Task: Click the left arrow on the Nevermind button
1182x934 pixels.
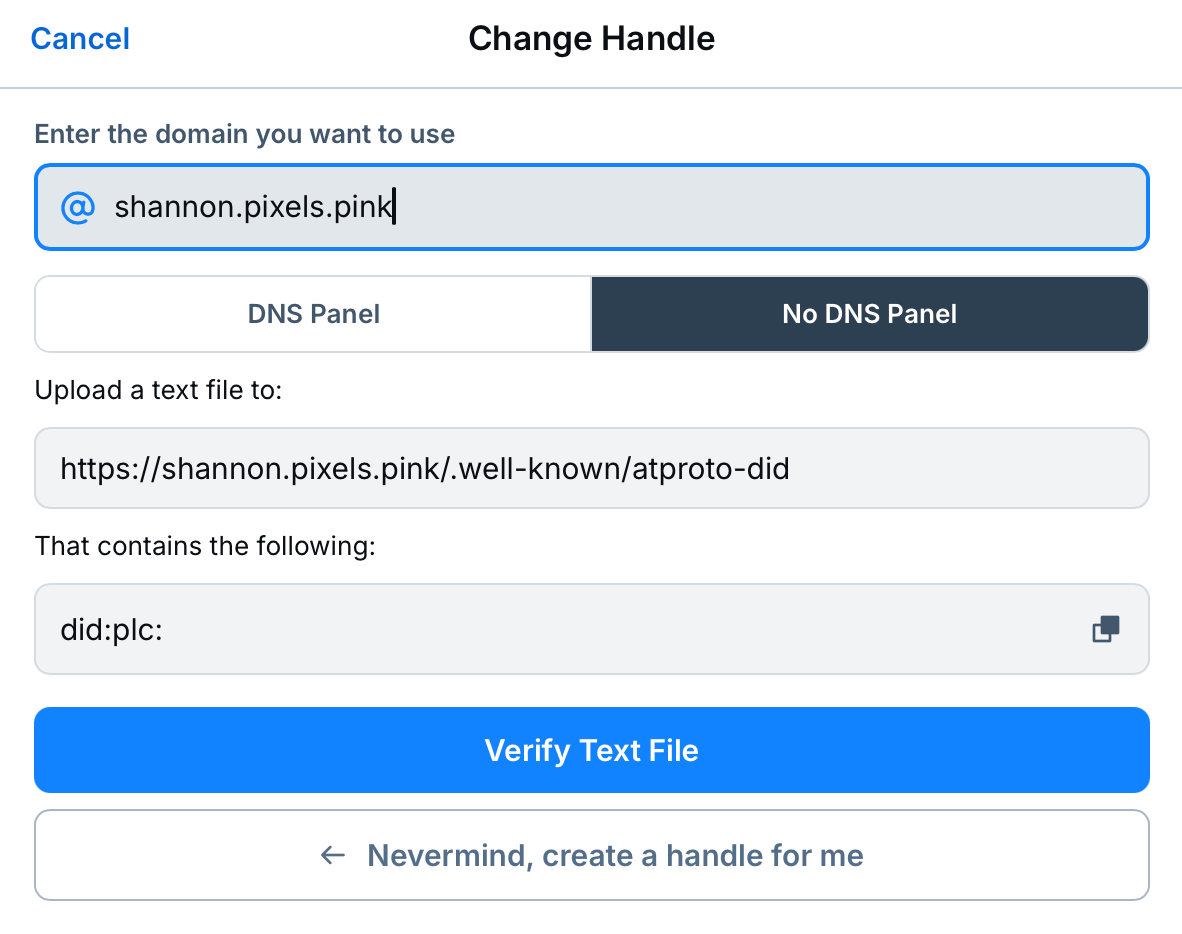Action: click(332, 855)
